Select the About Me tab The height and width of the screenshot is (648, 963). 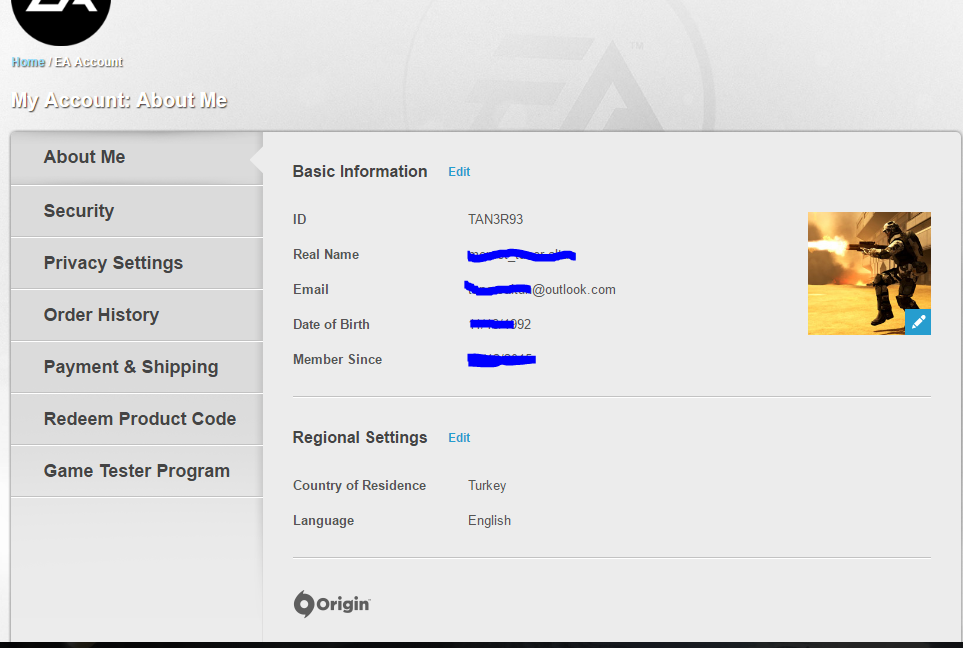coord(136,157)
